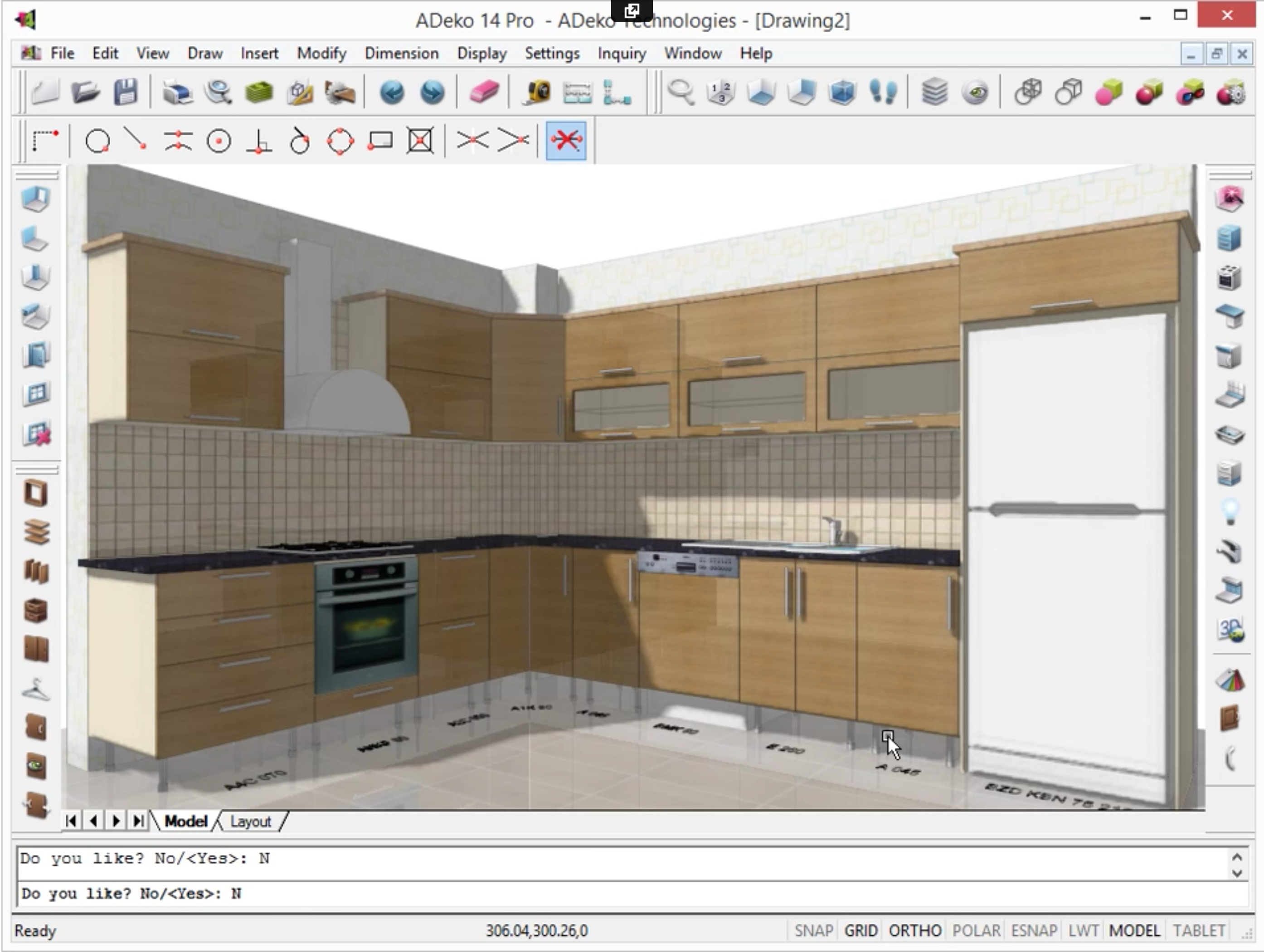Image resolution: width=1264 pixels, height=952 pixels.
Task: Open the Edit menu
Action: tap(105, 53)
